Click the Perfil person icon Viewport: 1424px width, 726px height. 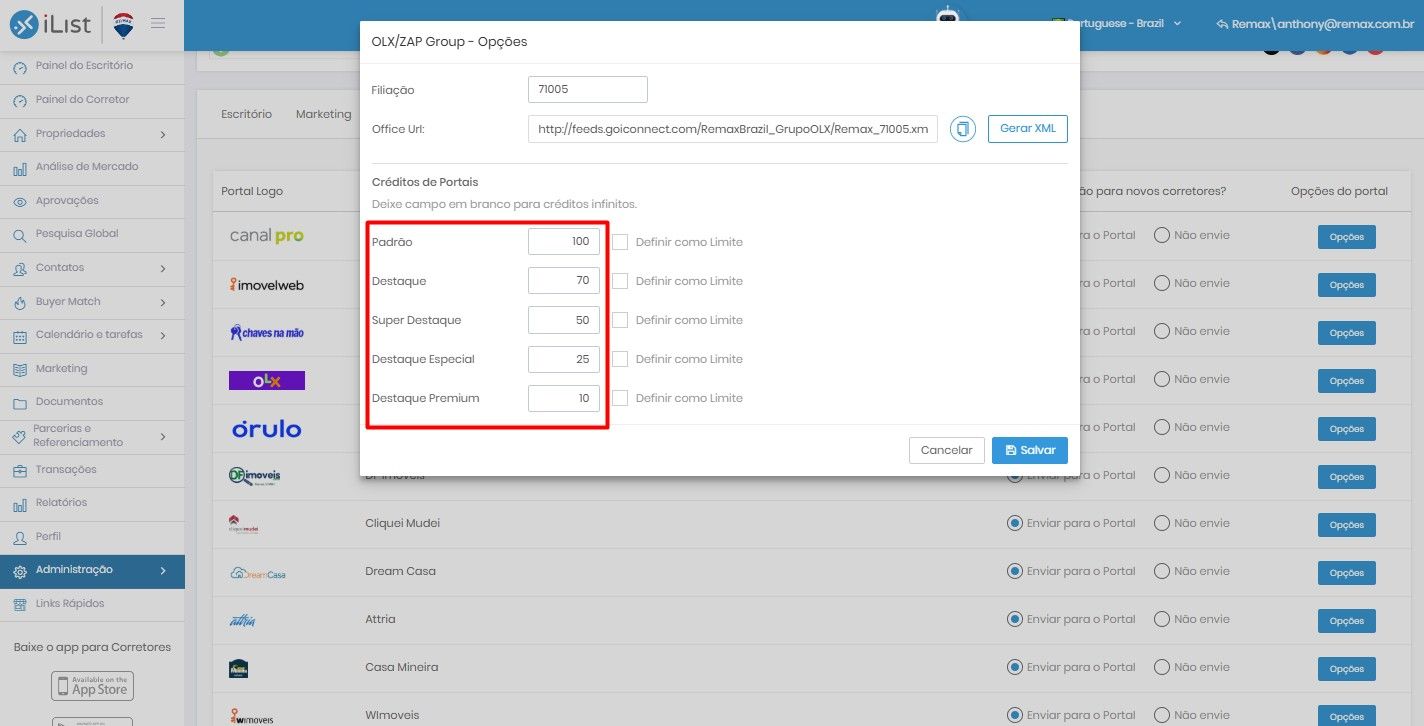pyautogui.click(x=20, y=537)
